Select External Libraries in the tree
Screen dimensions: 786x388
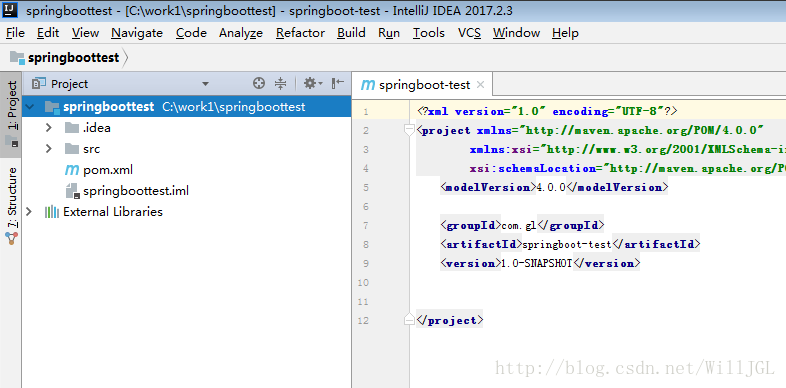click(x=113, y=212)
